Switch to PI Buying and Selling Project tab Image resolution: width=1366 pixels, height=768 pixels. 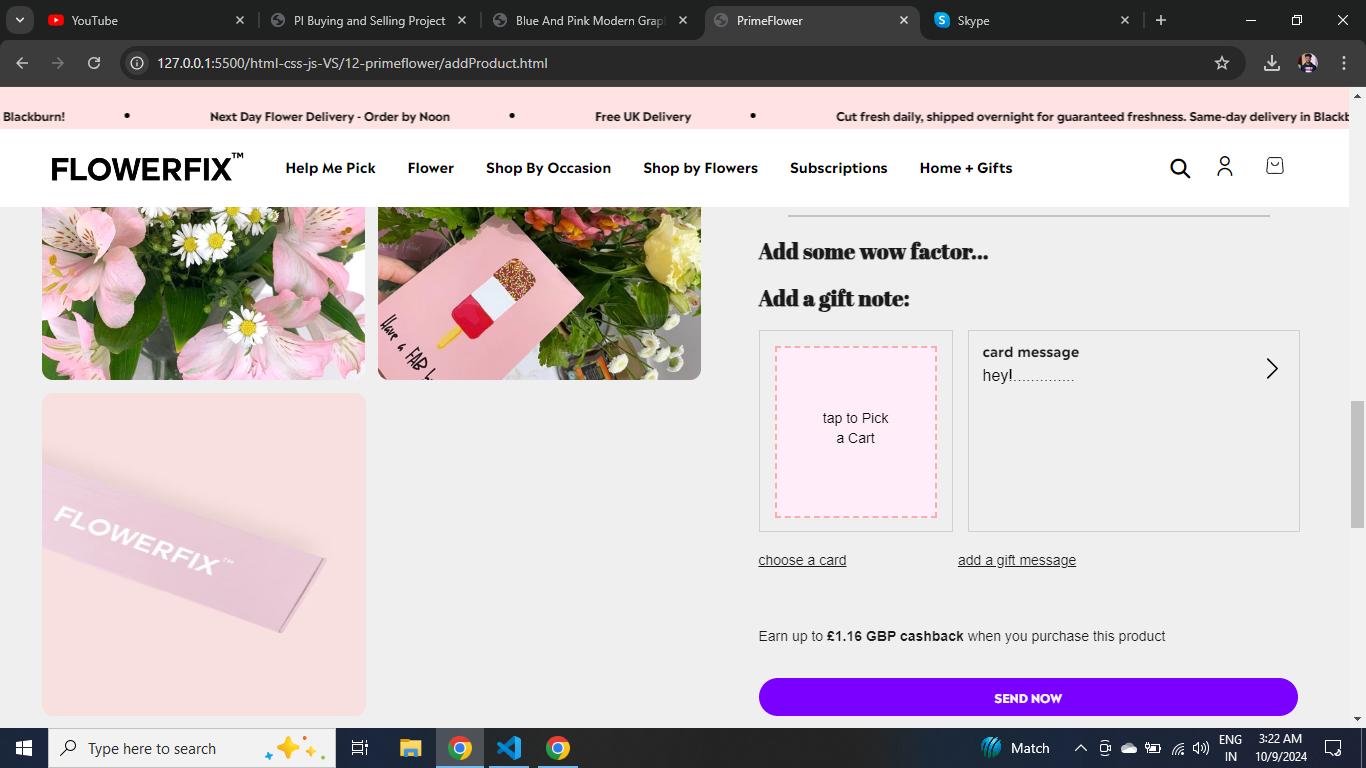(370, 20)
